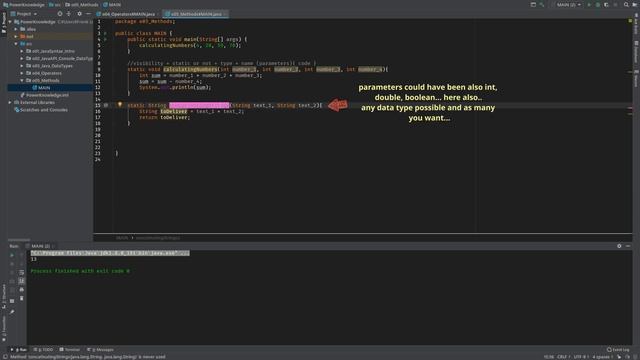Click the Methods package breadcrumb
Image resolution: width=640 pixels, height=360 pixels.
tap(82, 4)
